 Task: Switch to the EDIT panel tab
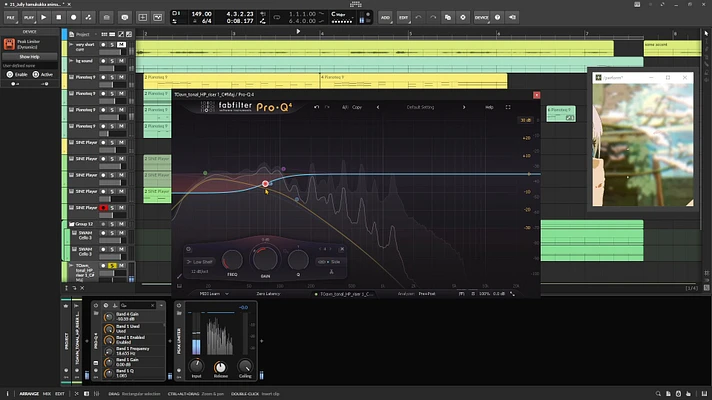click(59, 394)
